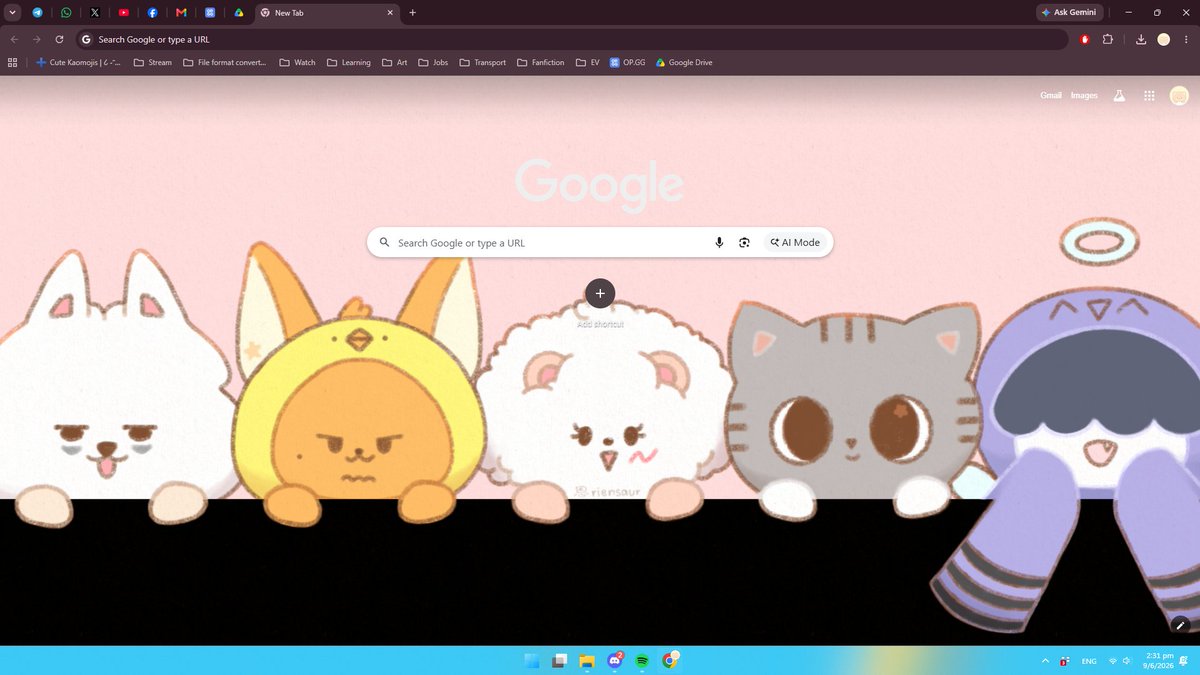Click the ENG language indicator
The image size is (1200, 675).
click(x=1089, y=661)
